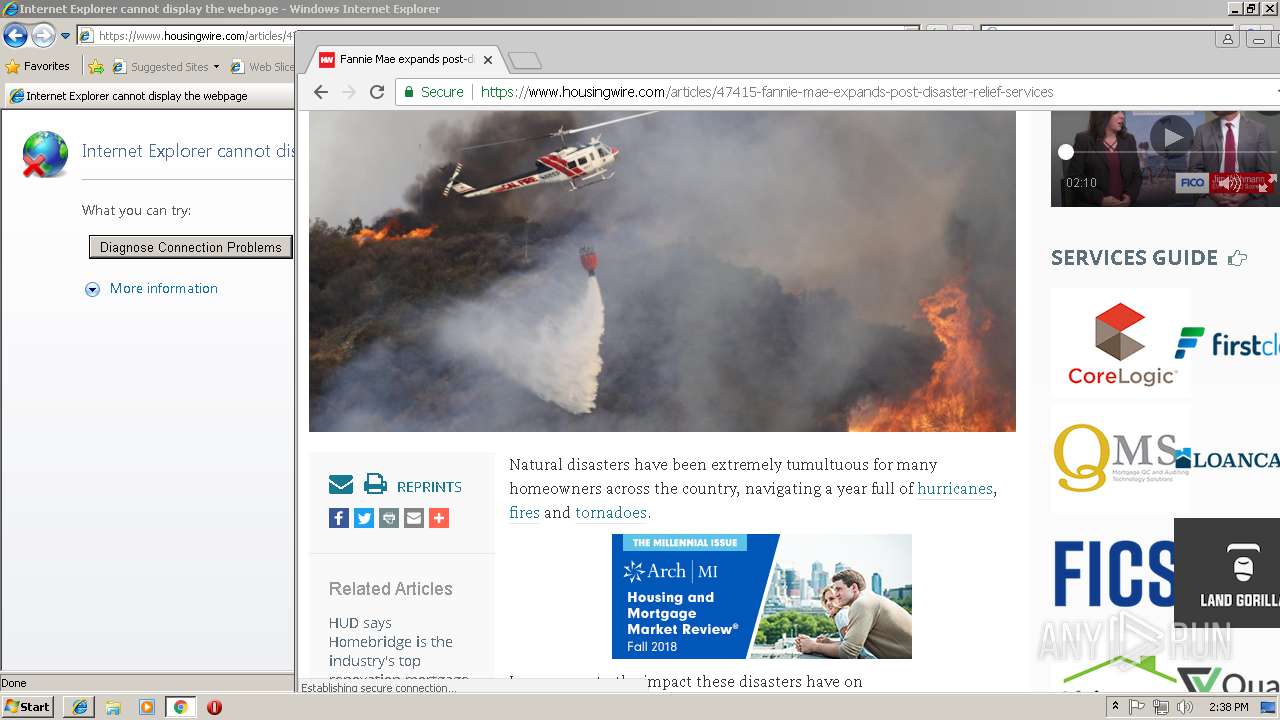Click the Arch MI Housing Market Review ad
Screen dimensions: 1280x720
pyautogui.click(x=762, y=596)
